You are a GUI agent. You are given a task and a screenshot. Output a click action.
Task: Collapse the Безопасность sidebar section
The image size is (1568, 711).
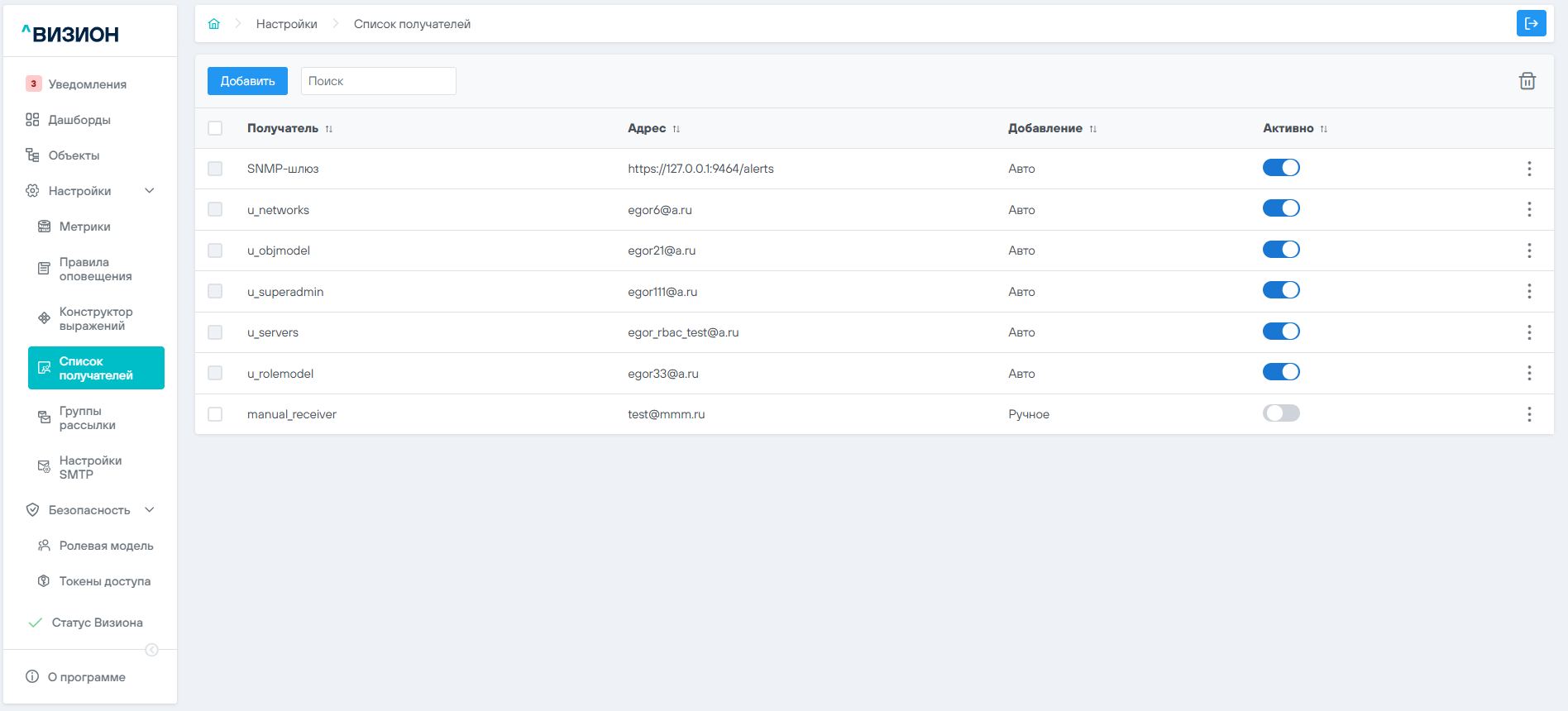[150, 510]
